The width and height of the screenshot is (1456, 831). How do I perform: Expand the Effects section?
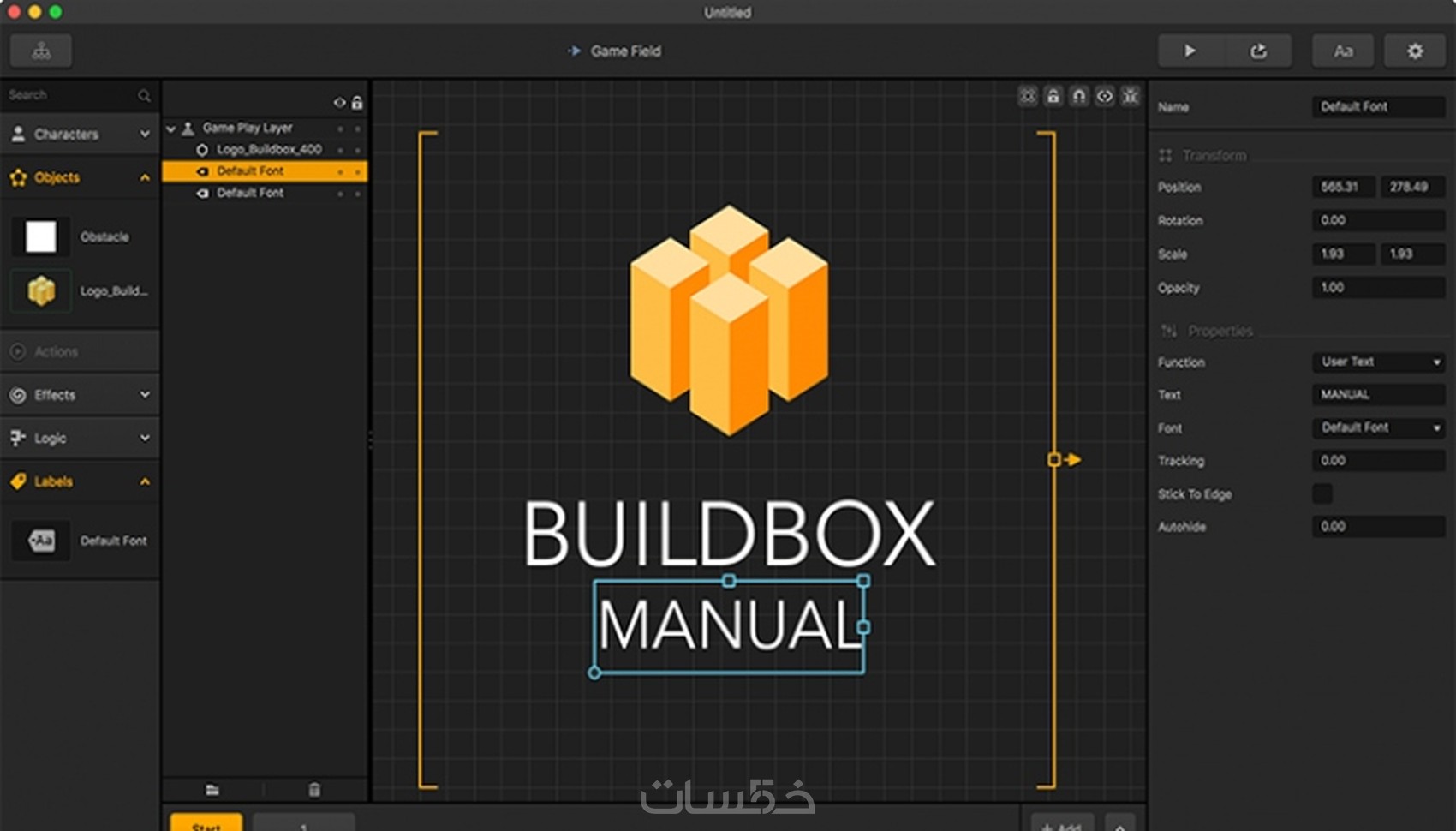[80, 395]
